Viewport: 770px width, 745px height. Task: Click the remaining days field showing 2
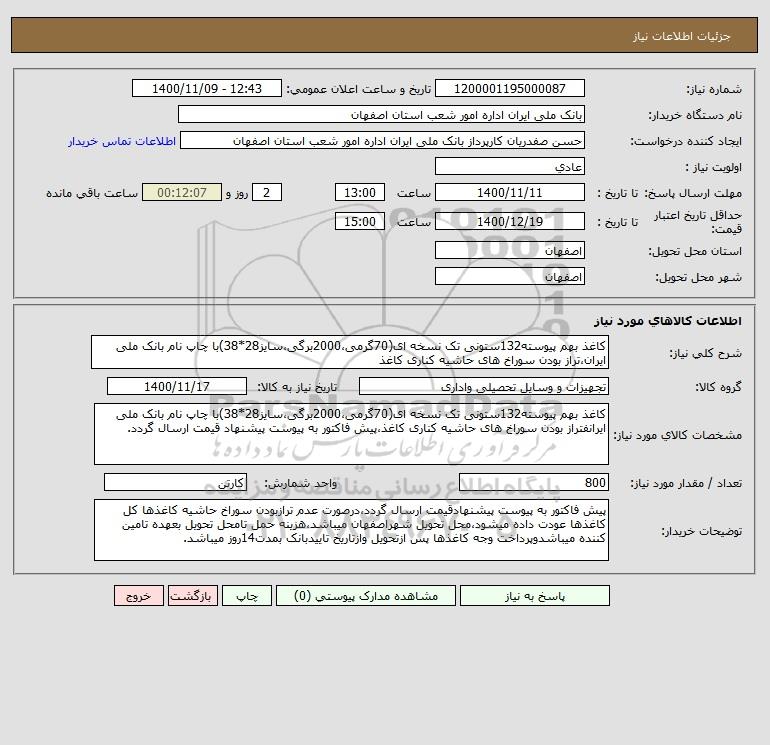[x=267, y=193]
